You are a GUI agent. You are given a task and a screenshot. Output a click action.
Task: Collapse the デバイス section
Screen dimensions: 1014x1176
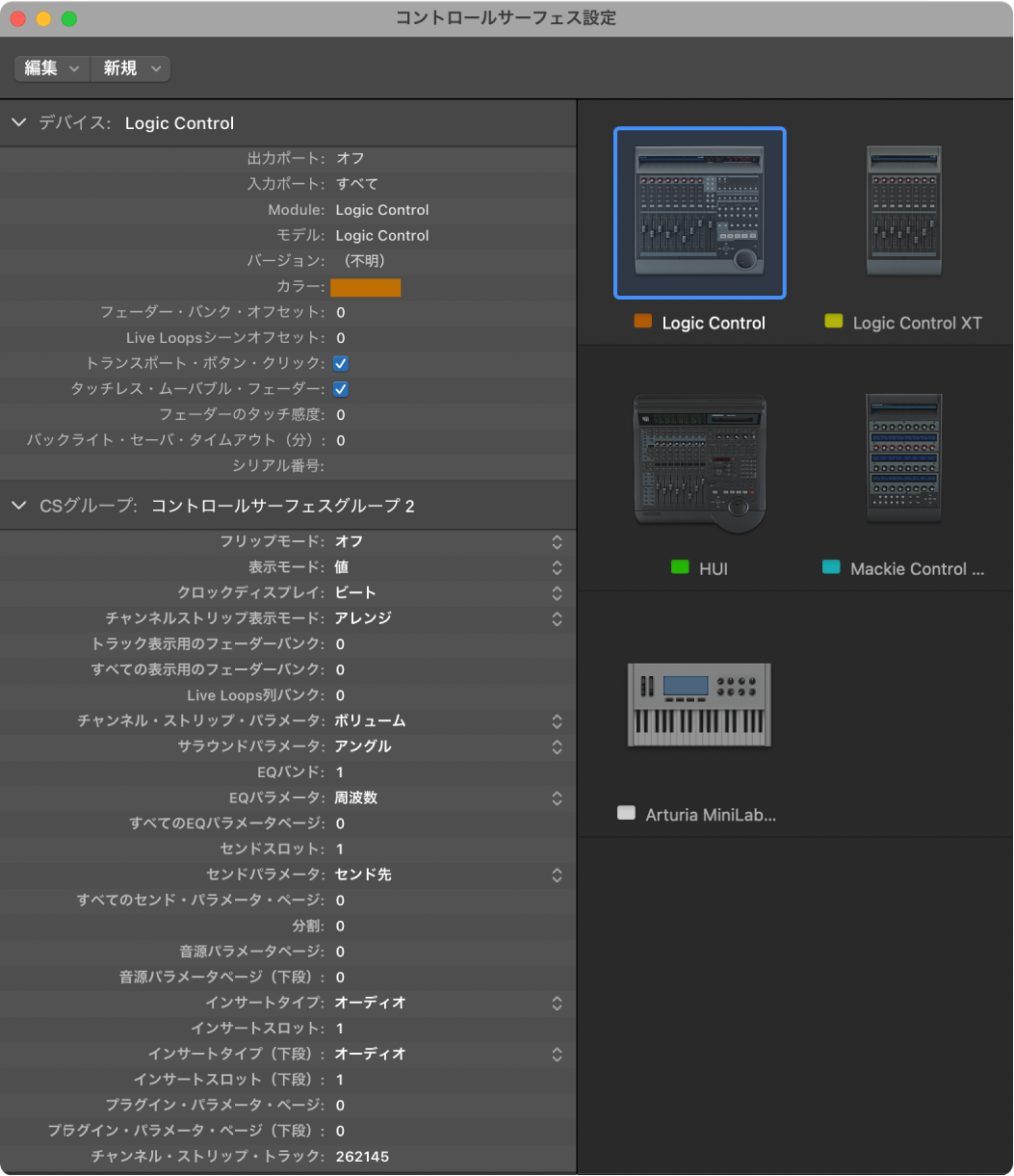point(18,123)
